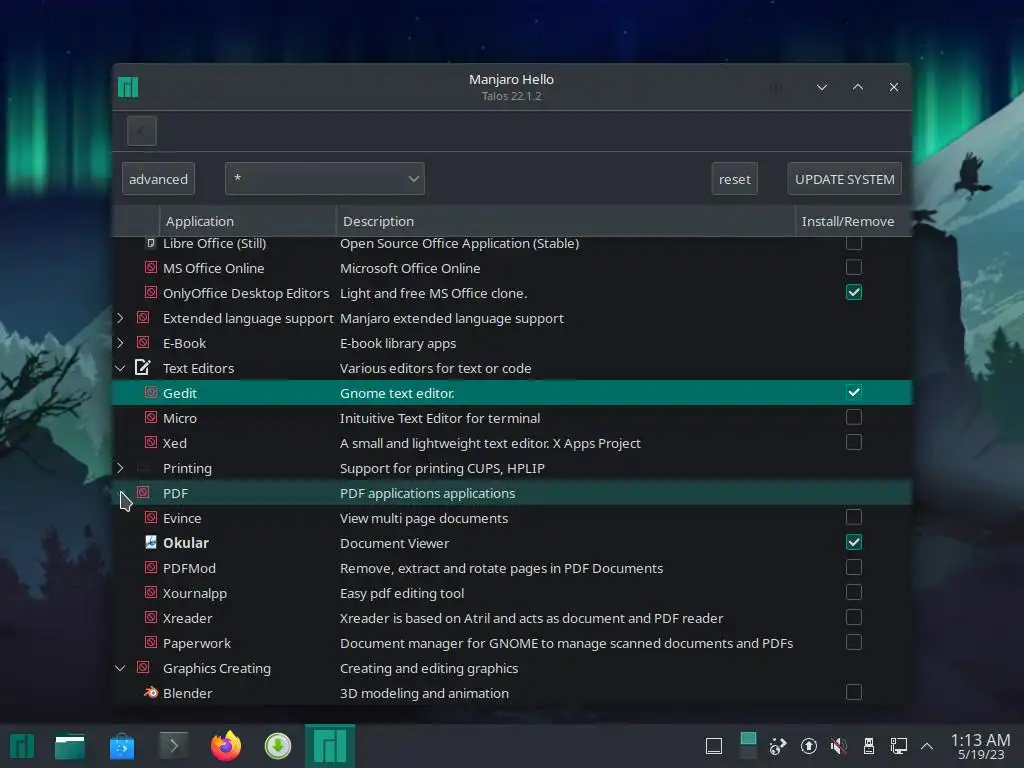This screenshot has height=768, width=1024.
Task: Open the filter dropdown showing asterisk
Action: pyautogui.click(x=325, y=178)
